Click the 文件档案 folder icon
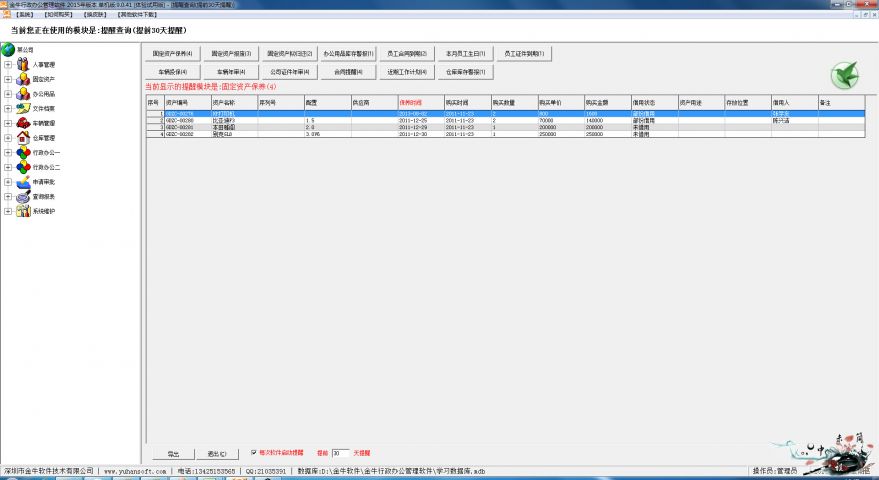Viewport: 879px width, 480px height. point(22,108)
